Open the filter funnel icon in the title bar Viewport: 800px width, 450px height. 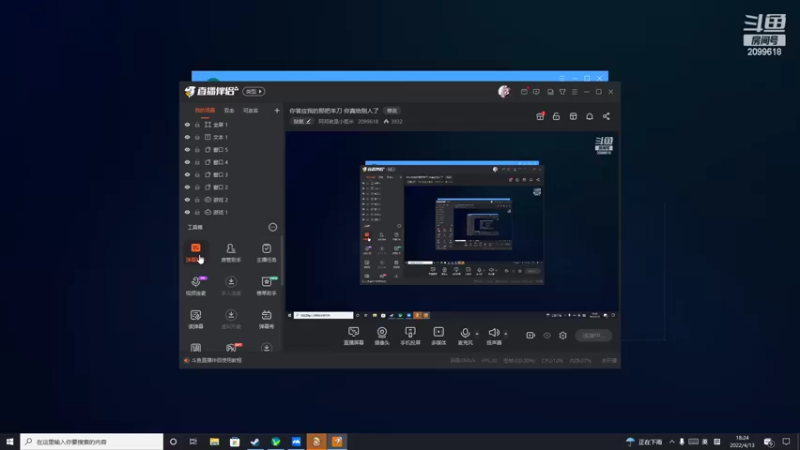[562, 92]
